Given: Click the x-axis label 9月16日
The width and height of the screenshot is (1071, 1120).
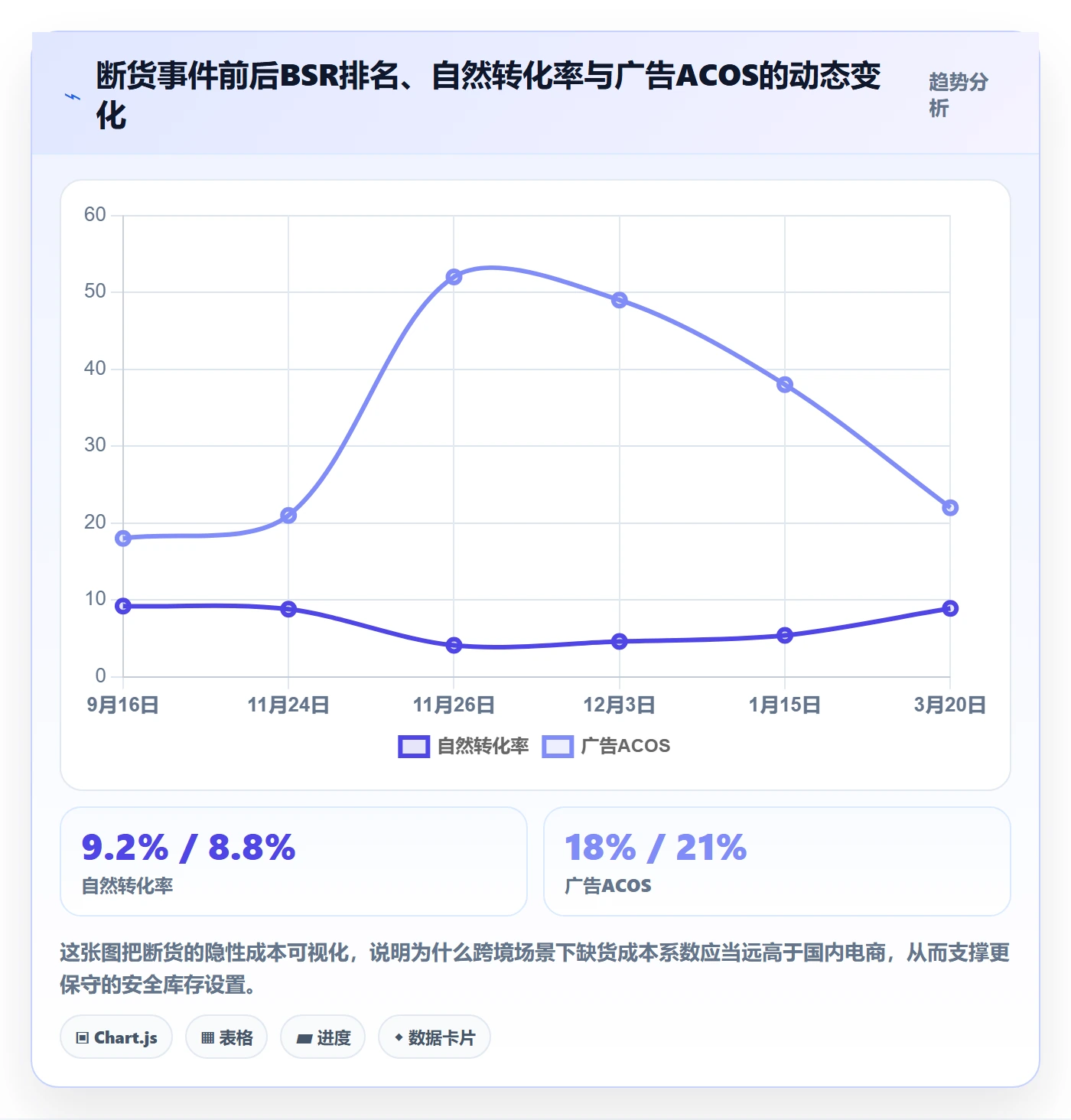Looking at the screenshot, I should coord(123,705).
